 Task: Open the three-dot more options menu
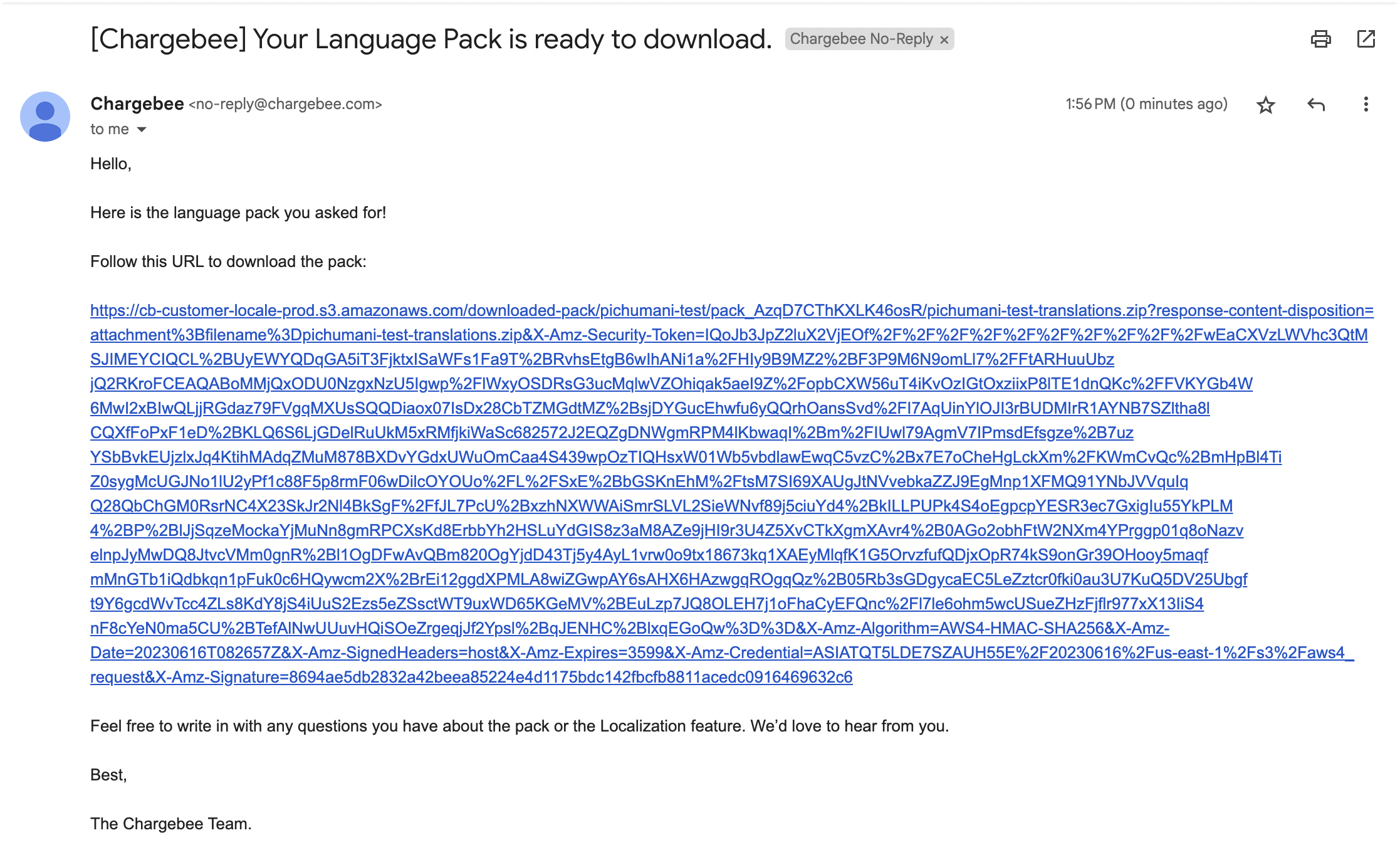coord(1366,105)
